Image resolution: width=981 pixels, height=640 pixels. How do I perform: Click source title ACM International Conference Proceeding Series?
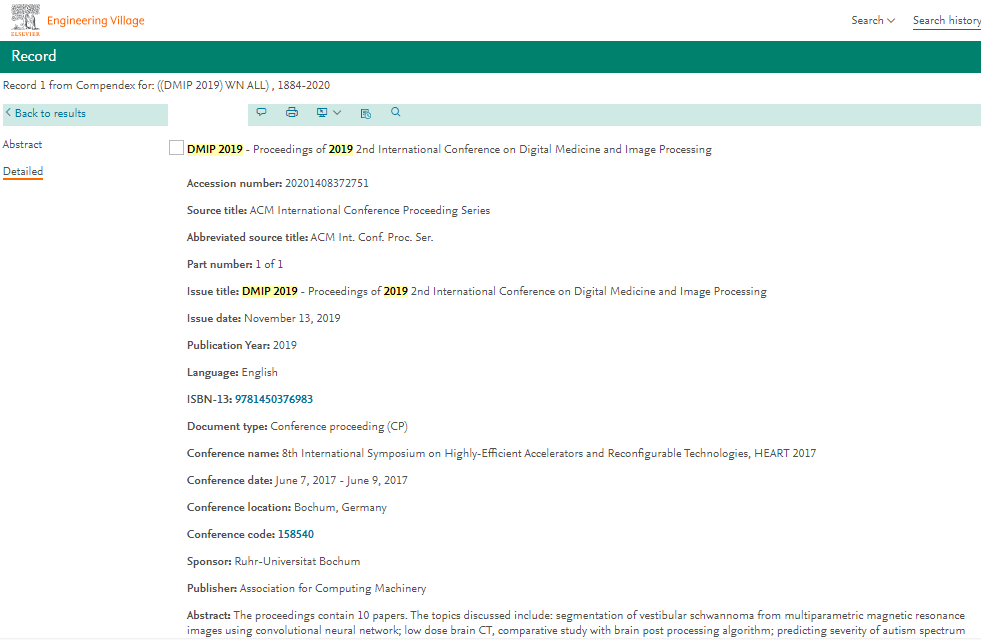370,210
